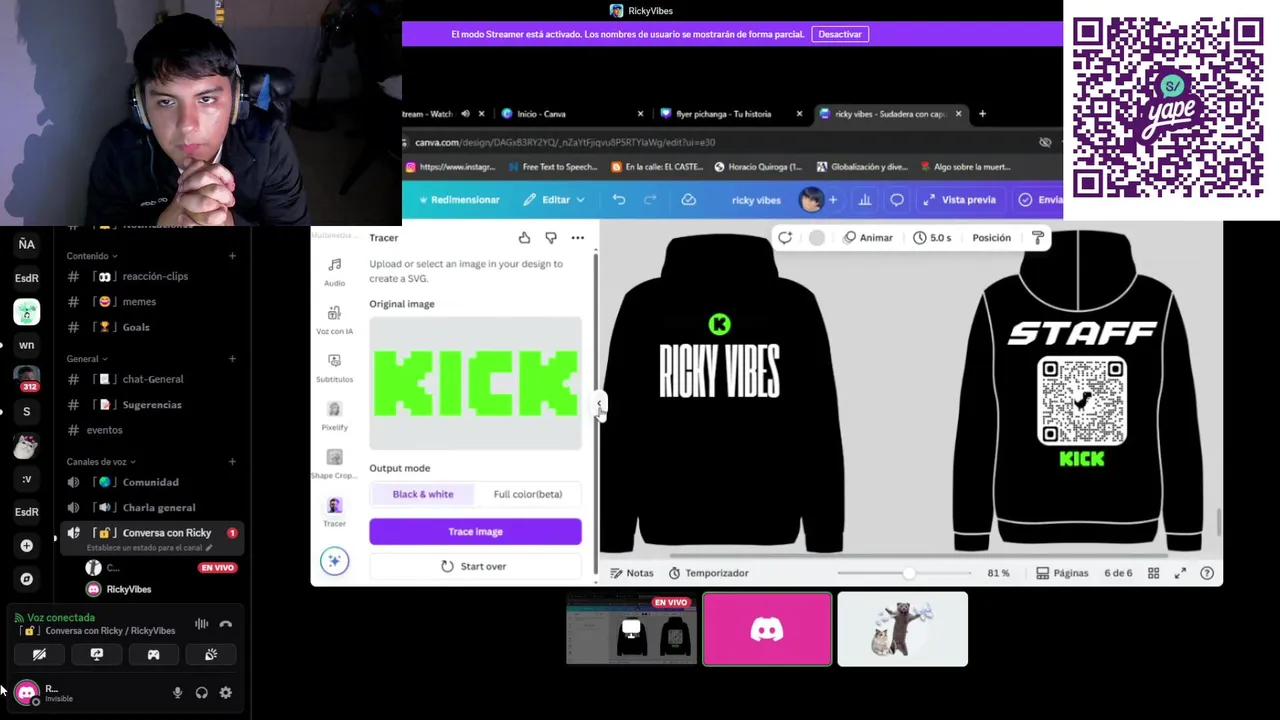
Task: Click Trace image button
Action: tap(475, 532)
